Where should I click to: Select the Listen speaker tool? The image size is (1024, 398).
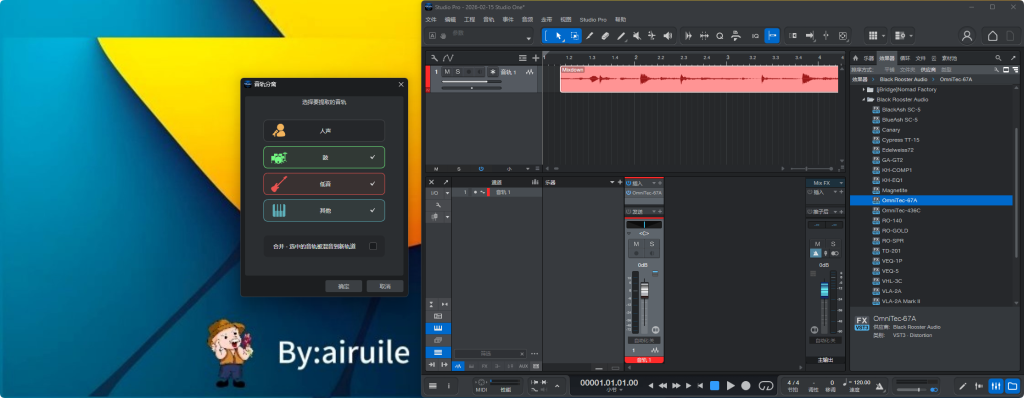coord(667,36)
